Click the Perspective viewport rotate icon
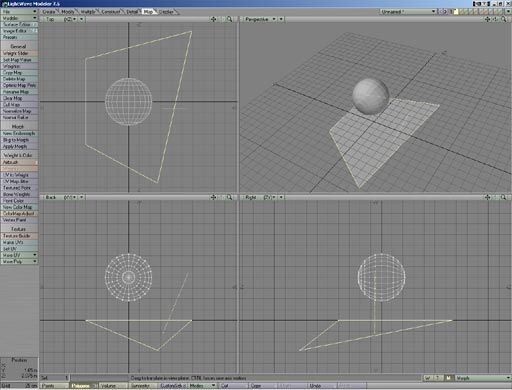The height and width of the screenshot is (390, 512). pyautogui.click(x=495, y=19)
